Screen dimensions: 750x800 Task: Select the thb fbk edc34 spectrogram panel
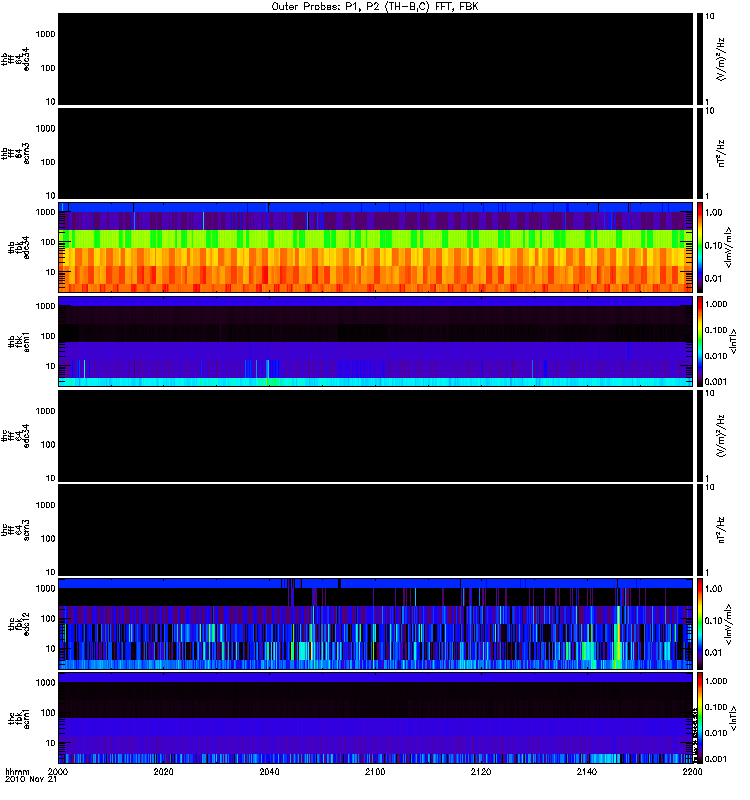[x=375, y=247]
